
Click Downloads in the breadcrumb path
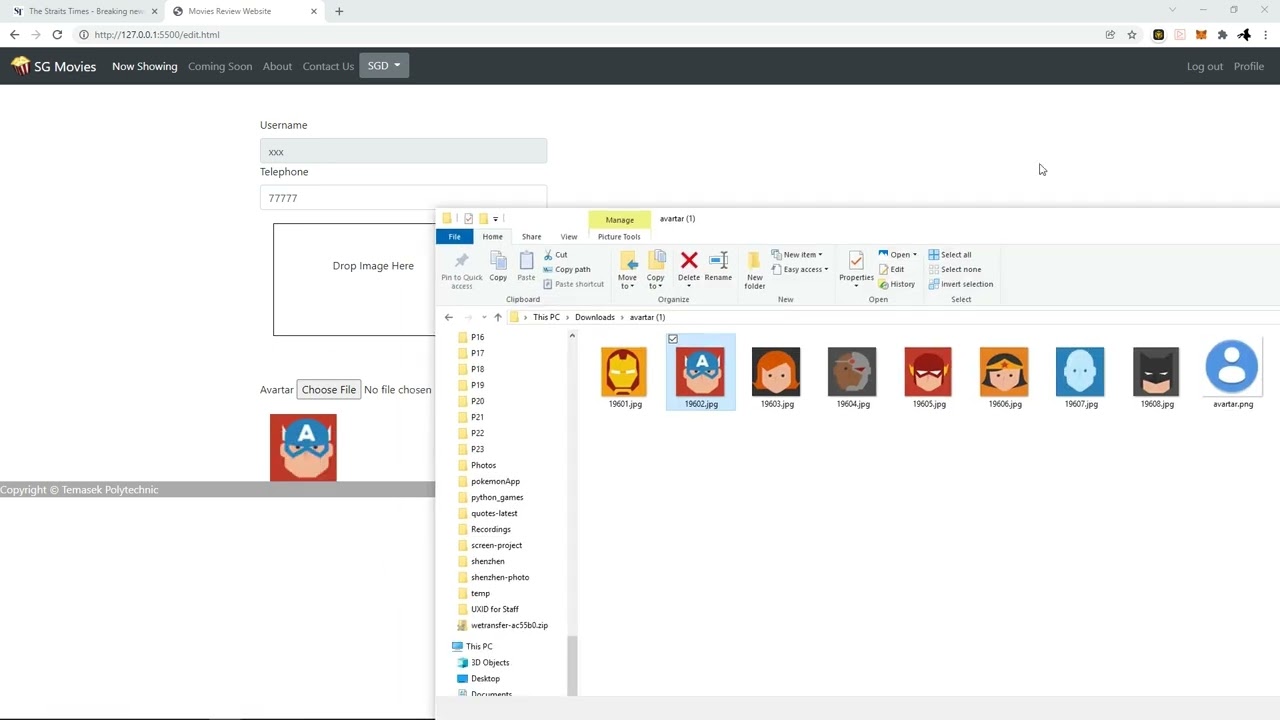(x=595, y=317)
